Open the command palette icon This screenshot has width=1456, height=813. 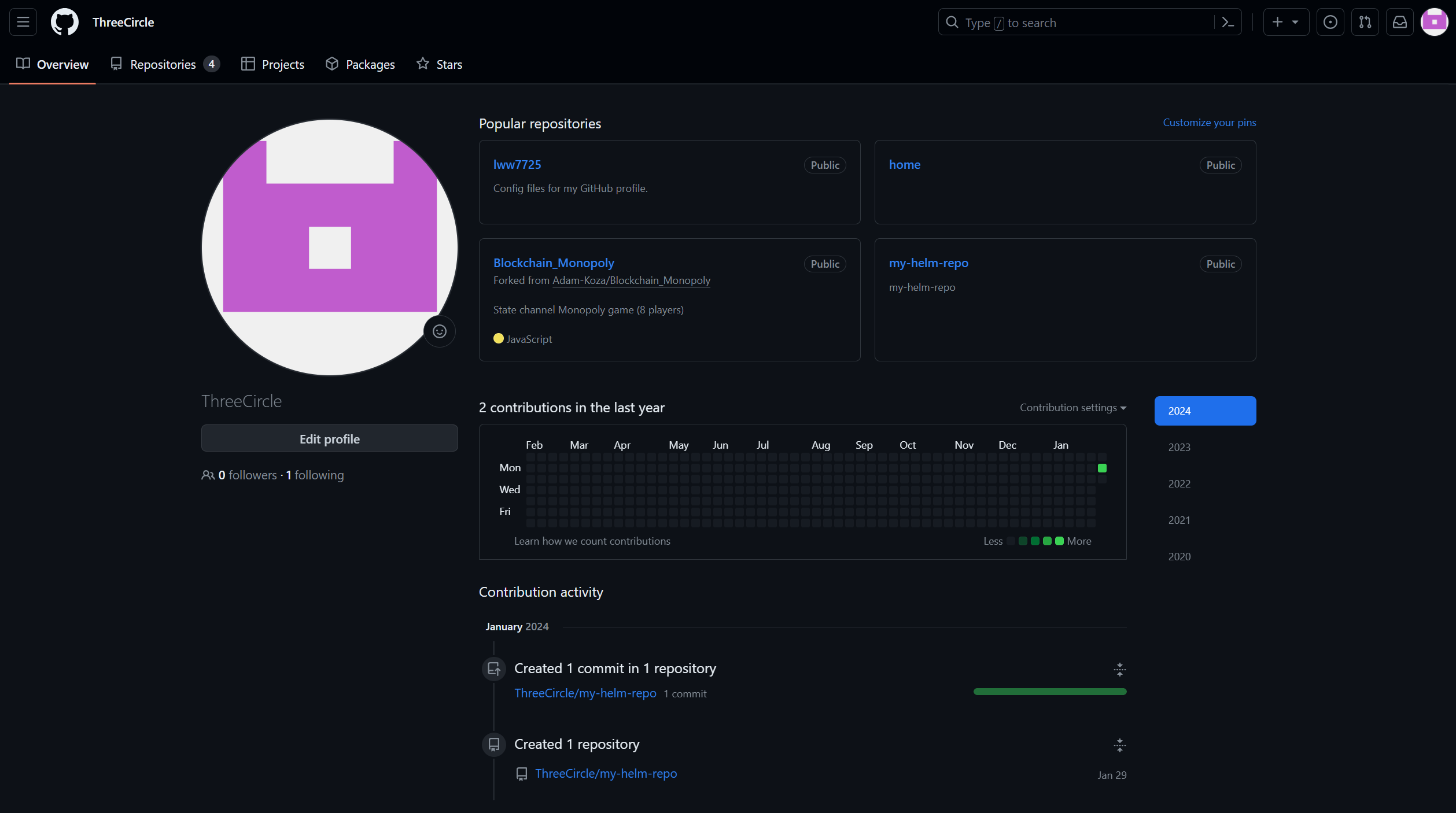[x=1228, y=22]
